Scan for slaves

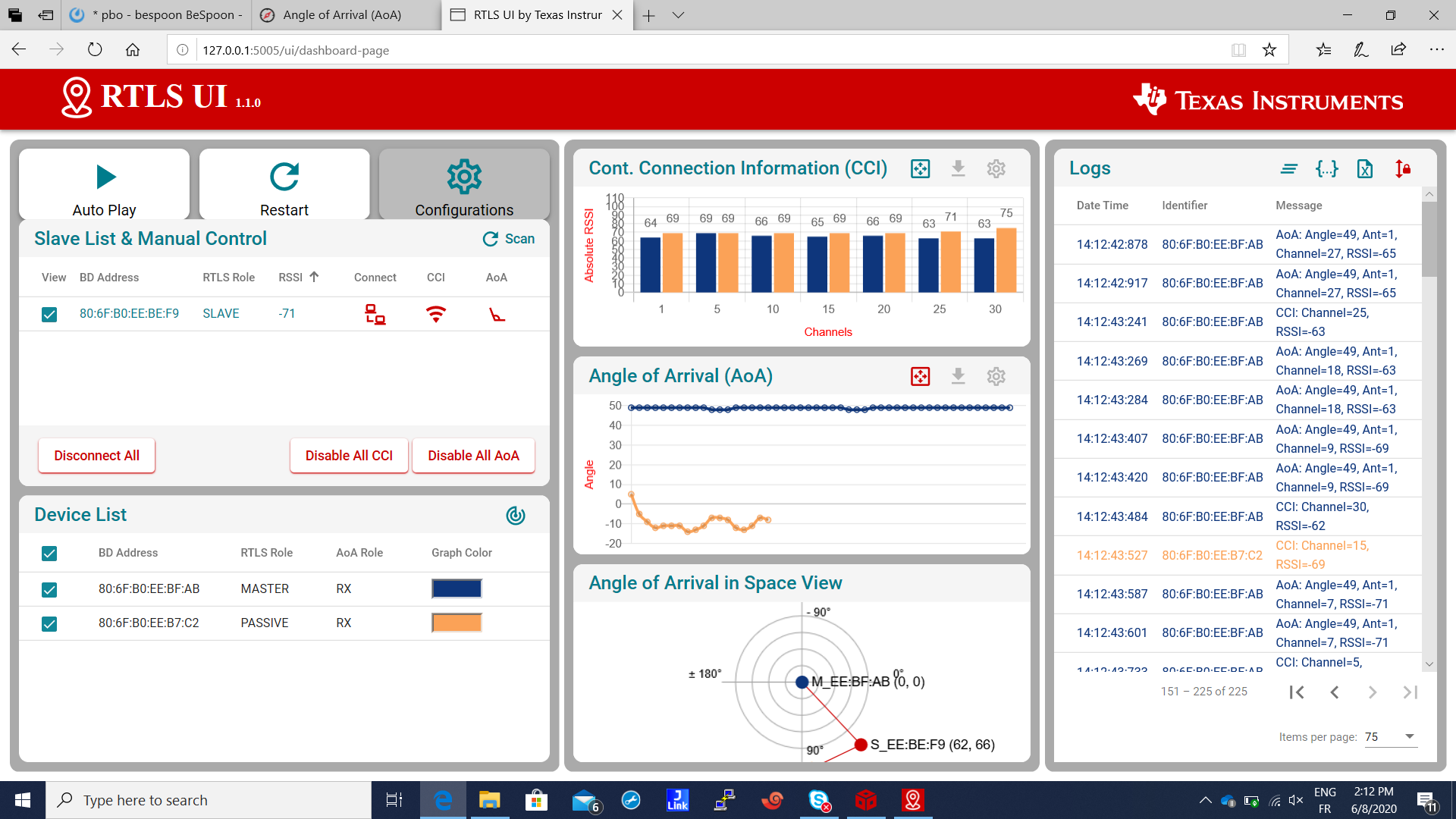click(509, 239)
